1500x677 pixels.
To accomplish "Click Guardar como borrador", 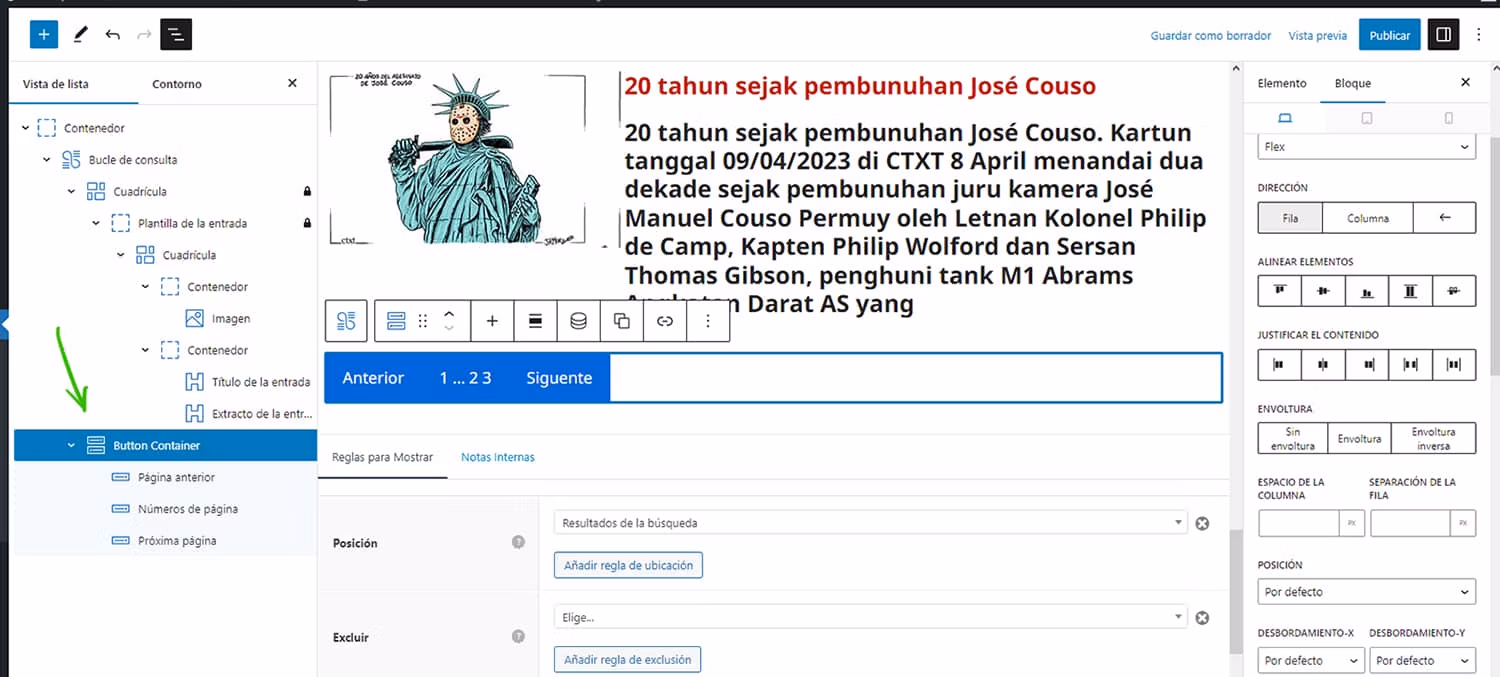I will click(x=1211, y=35).
